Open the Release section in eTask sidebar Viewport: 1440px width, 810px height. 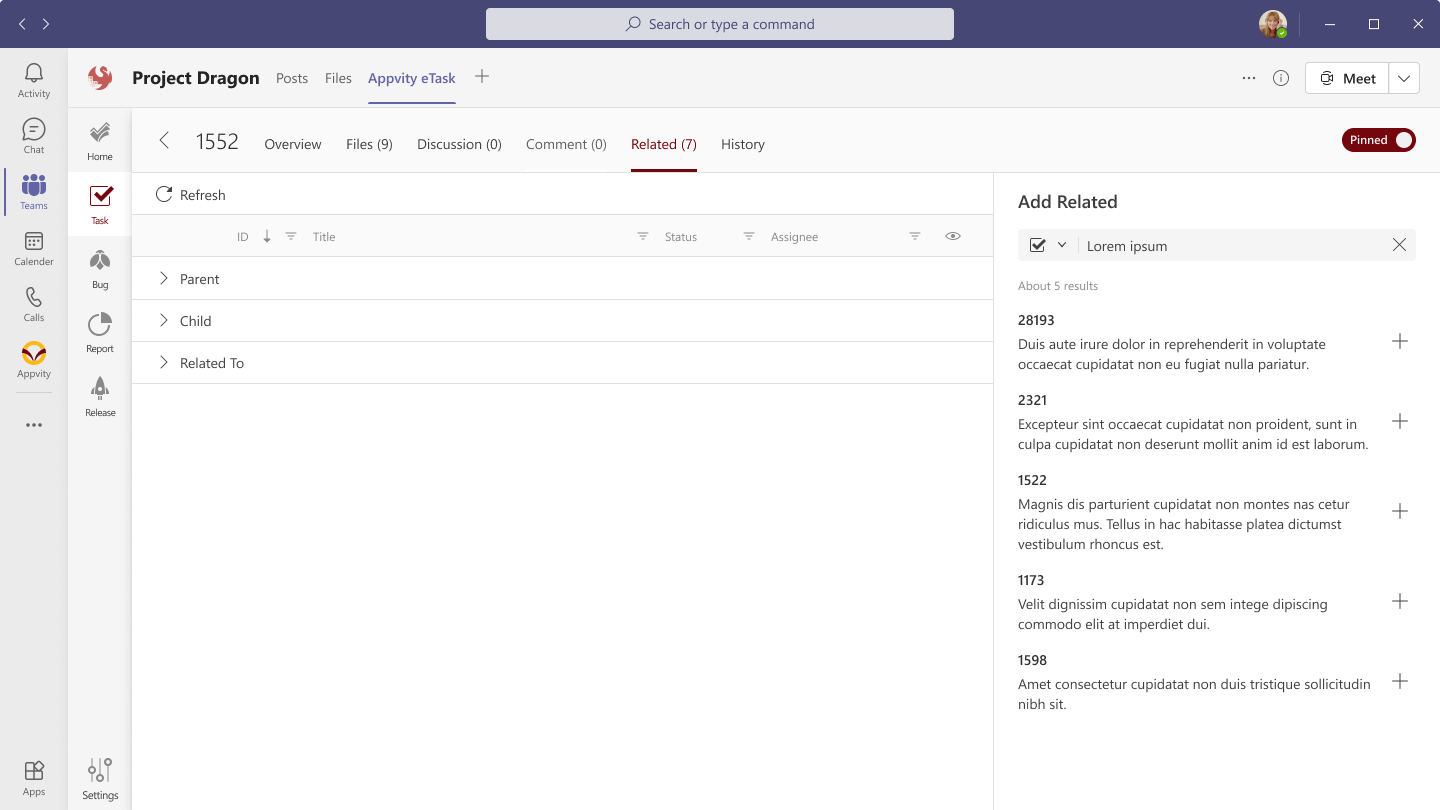(99, 393)
